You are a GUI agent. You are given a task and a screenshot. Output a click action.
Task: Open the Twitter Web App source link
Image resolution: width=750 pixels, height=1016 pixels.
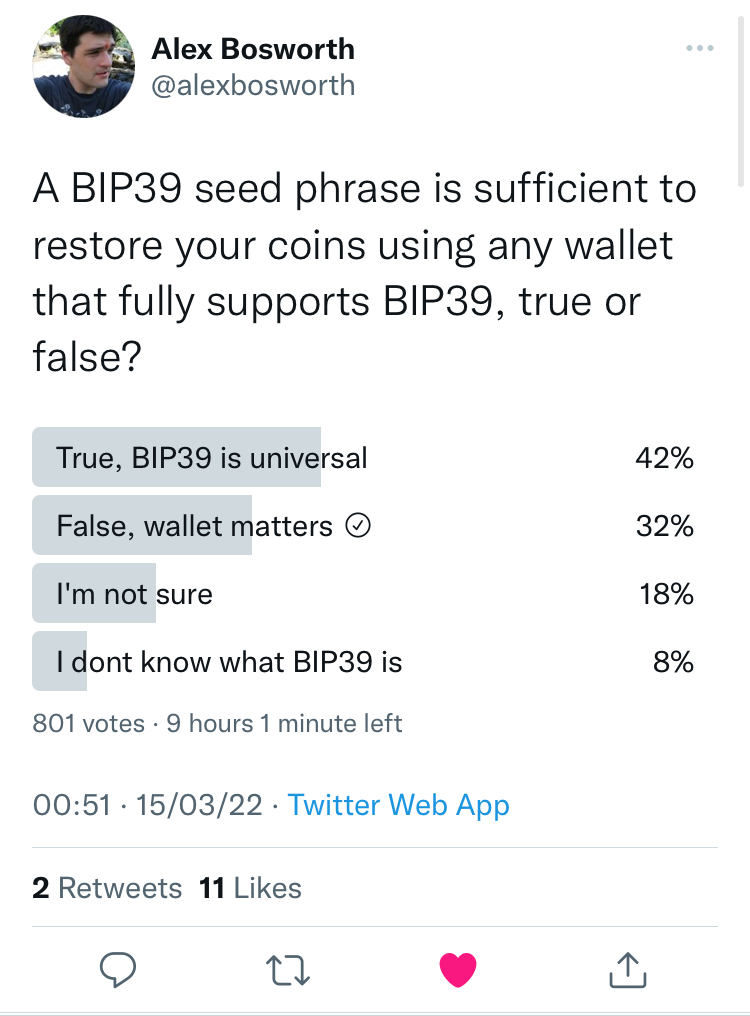point(398,805)
